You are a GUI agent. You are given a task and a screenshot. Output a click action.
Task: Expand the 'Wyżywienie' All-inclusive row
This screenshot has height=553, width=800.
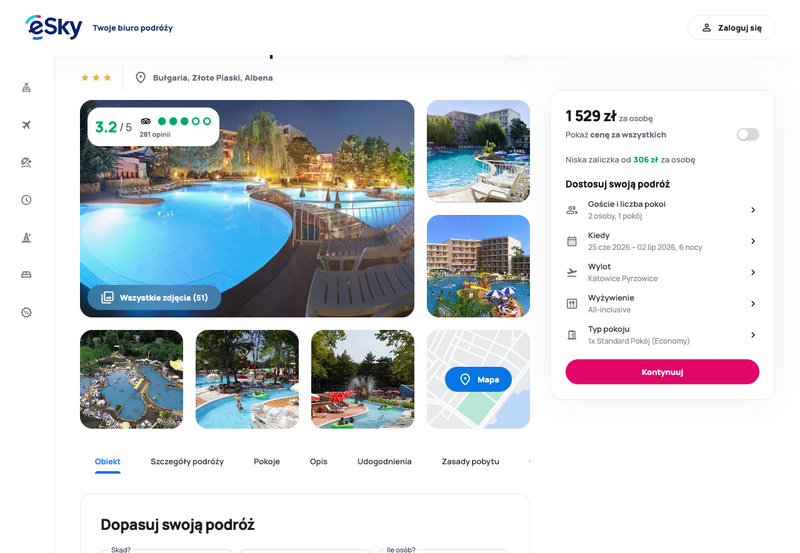[x=662, y=304]
